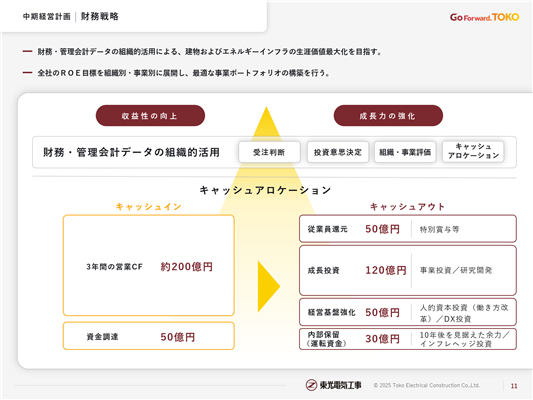Click the 投資意思決定 box
This screenshot has height=400, width=533.
pyautogui.click(x=338, y=152)
